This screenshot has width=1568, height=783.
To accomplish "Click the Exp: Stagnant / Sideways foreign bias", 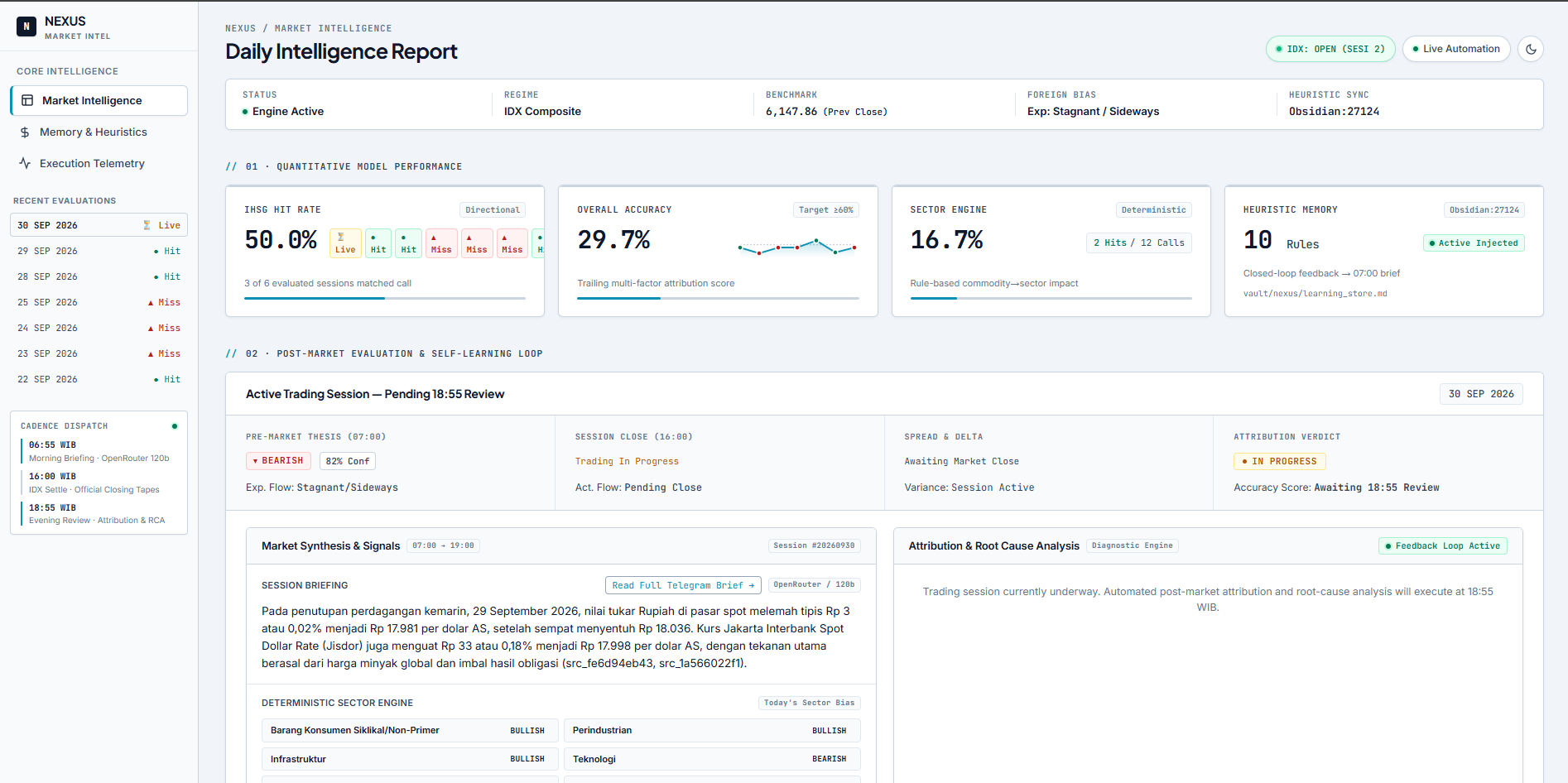I will 1093,112.
